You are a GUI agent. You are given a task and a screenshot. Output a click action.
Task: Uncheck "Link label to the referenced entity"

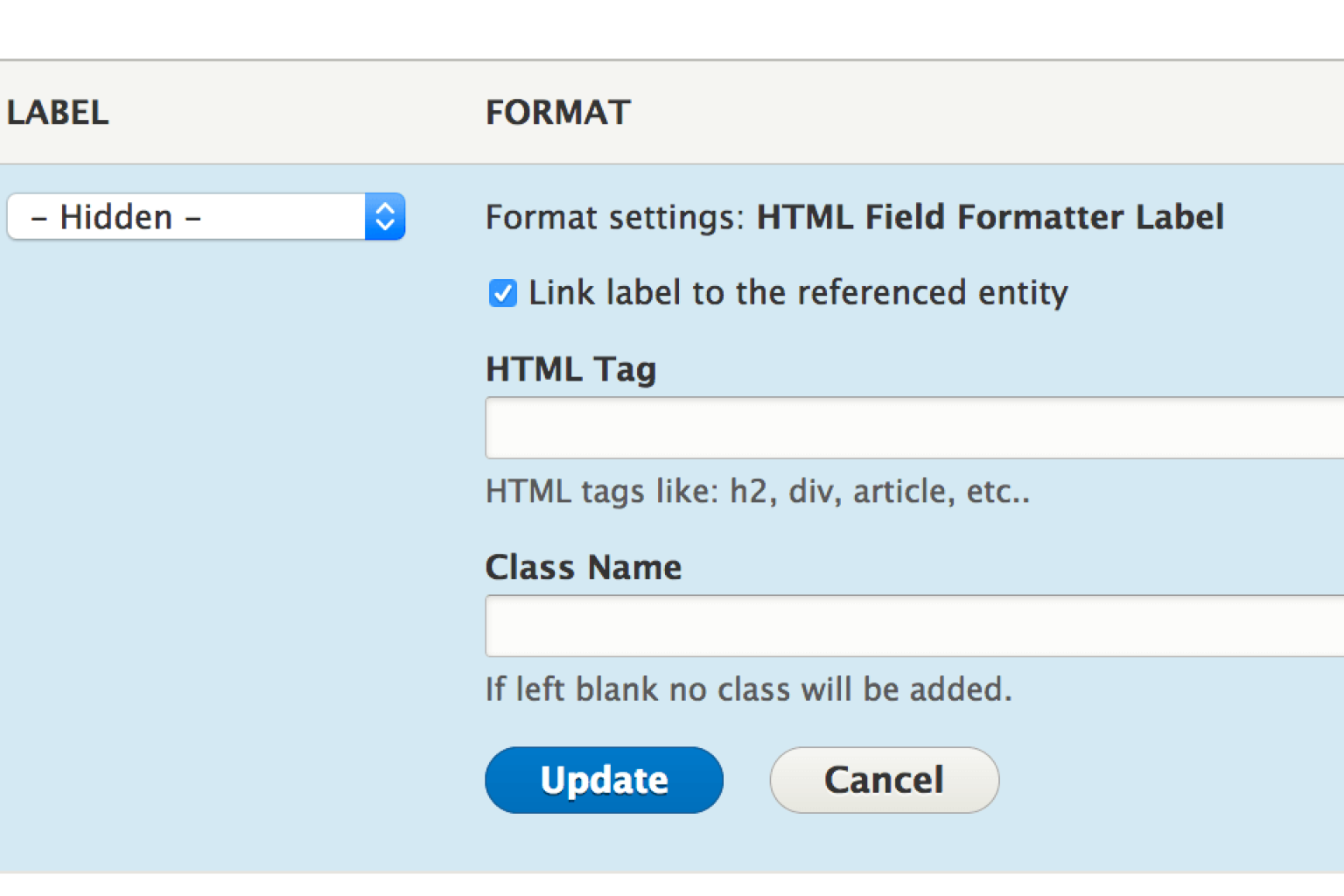click(502, 293)
